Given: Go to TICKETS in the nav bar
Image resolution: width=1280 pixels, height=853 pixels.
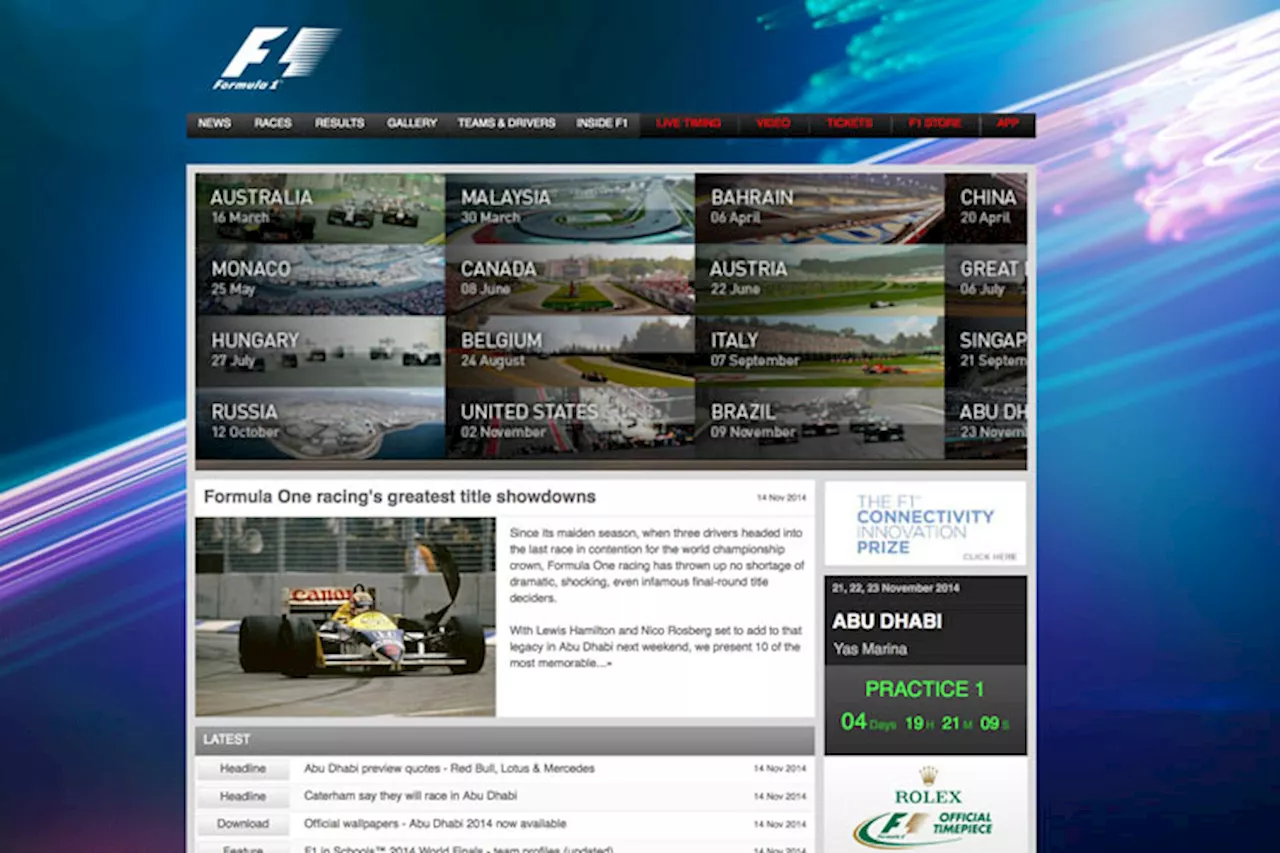Looking at the screenshot, I should [849, 124].
